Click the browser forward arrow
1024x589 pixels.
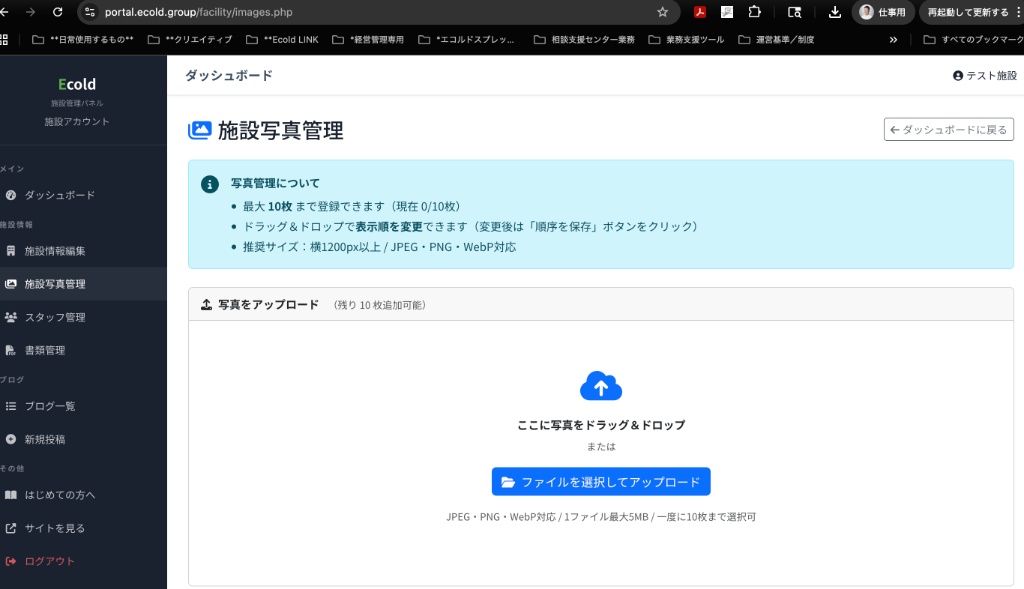[x=30, y=12]
